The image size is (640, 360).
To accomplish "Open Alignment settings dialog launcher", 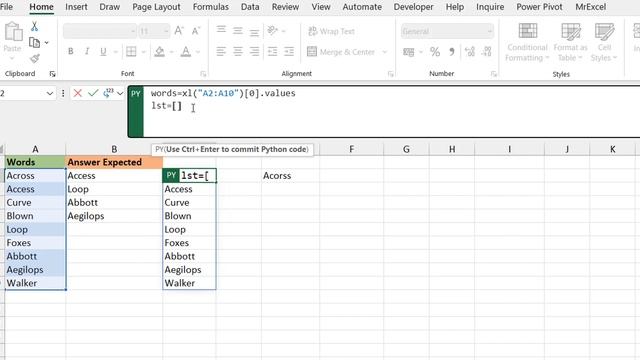I will point(391,74).
